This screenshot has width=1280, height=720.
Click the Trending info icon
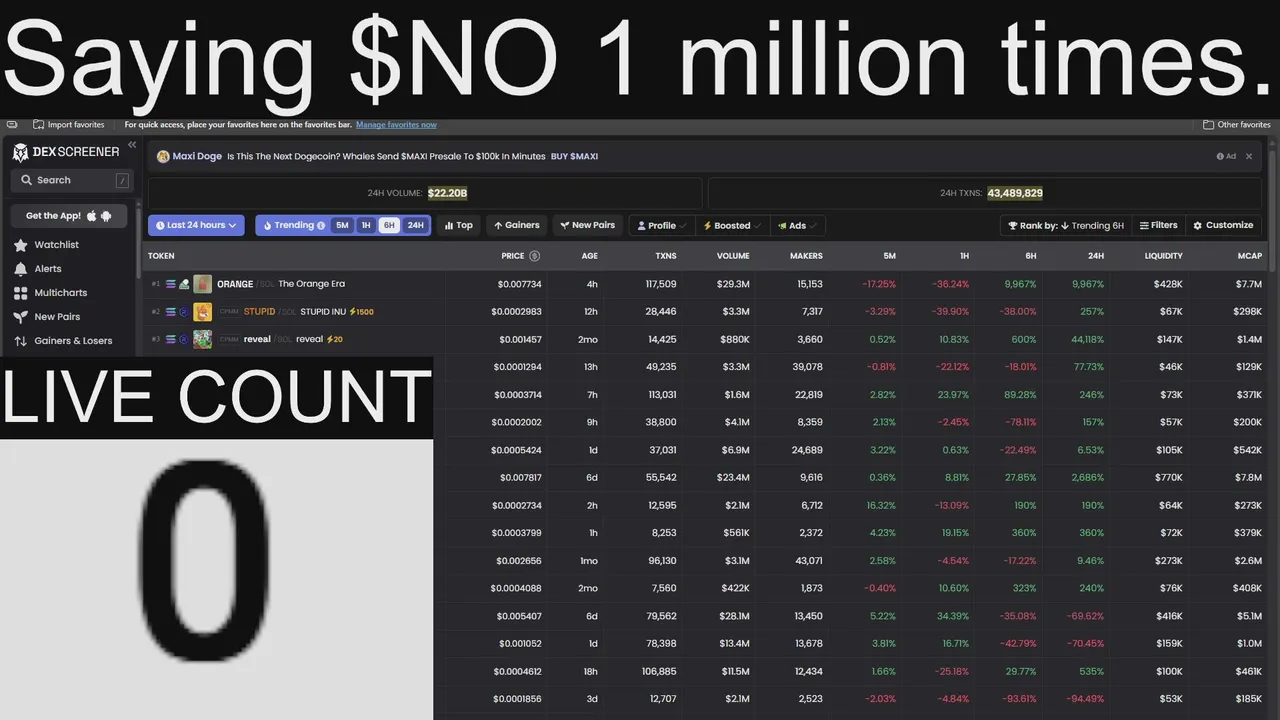click(x=321, y=226)
